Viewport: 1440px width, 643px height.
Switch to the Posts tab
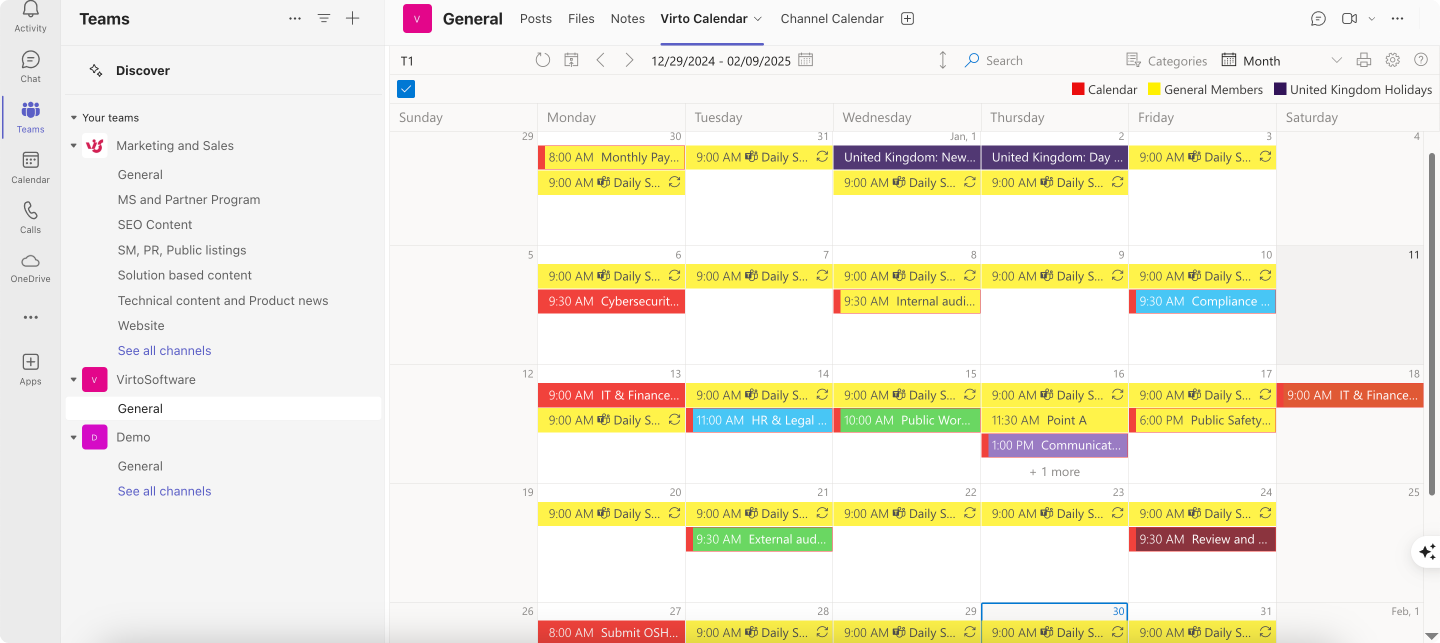pos(536,19)
